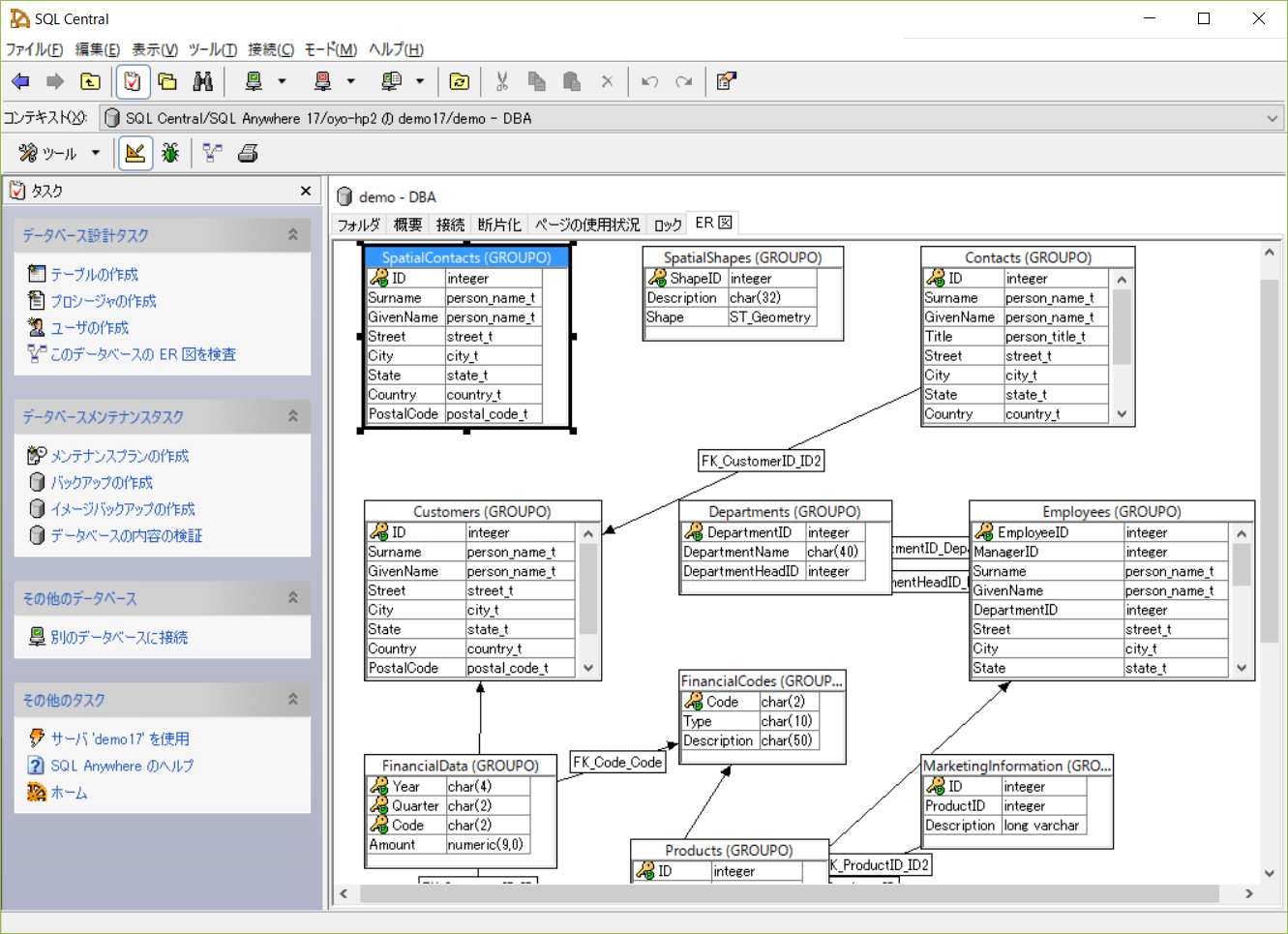The height and width of the screenshot is (934, 1288).
Task: Click the Forward arrow toolbar icon
Action: (x=55, y=82)
